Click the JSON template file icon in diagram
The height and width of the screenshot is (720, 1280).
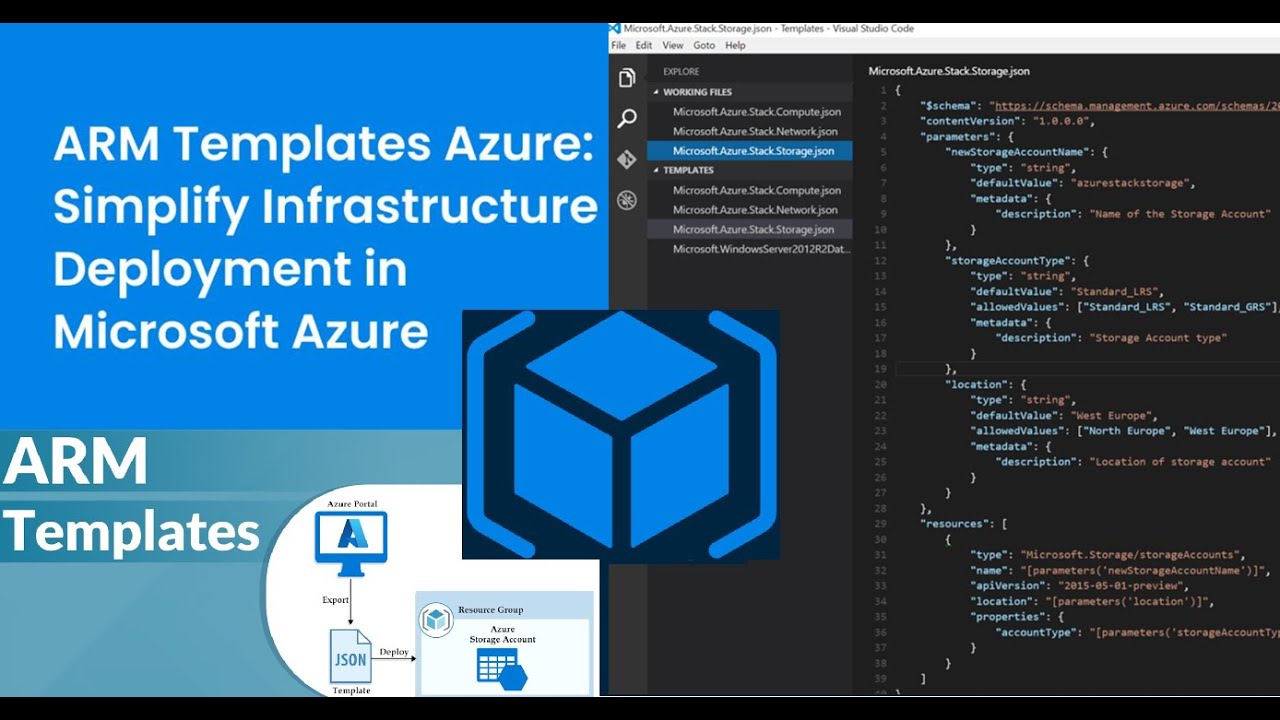coord(351,656)
